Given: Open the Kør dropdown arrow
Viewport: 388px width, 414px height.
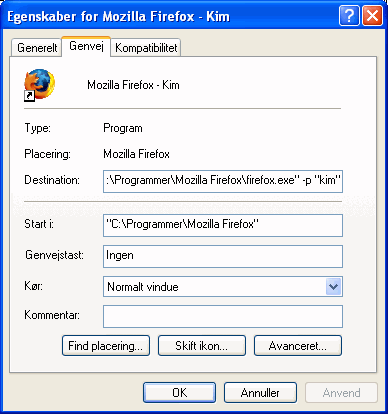Looking at the screenshot, I should [x=333, y=286].
